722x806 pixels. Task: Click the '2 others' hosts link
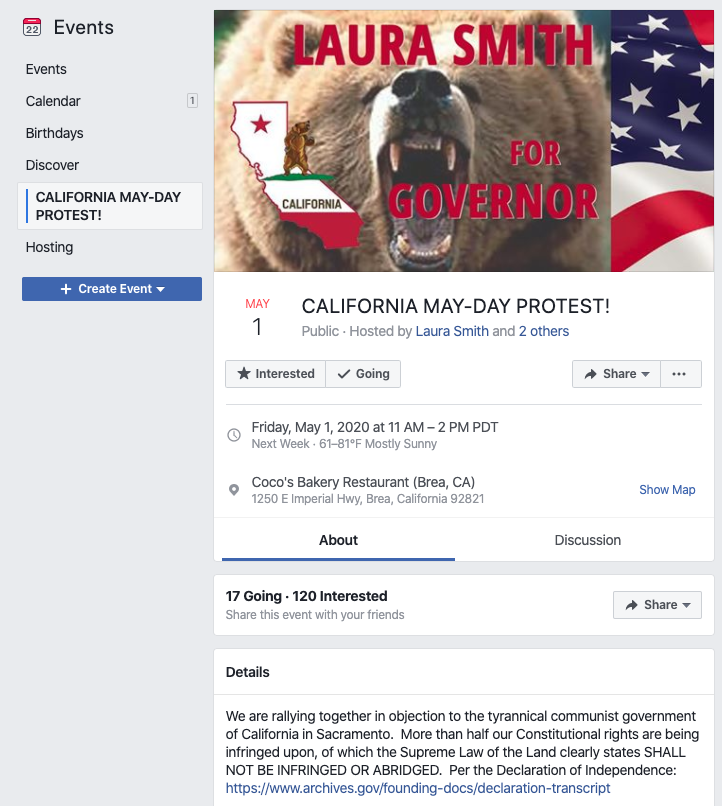[x=543, y=331]
